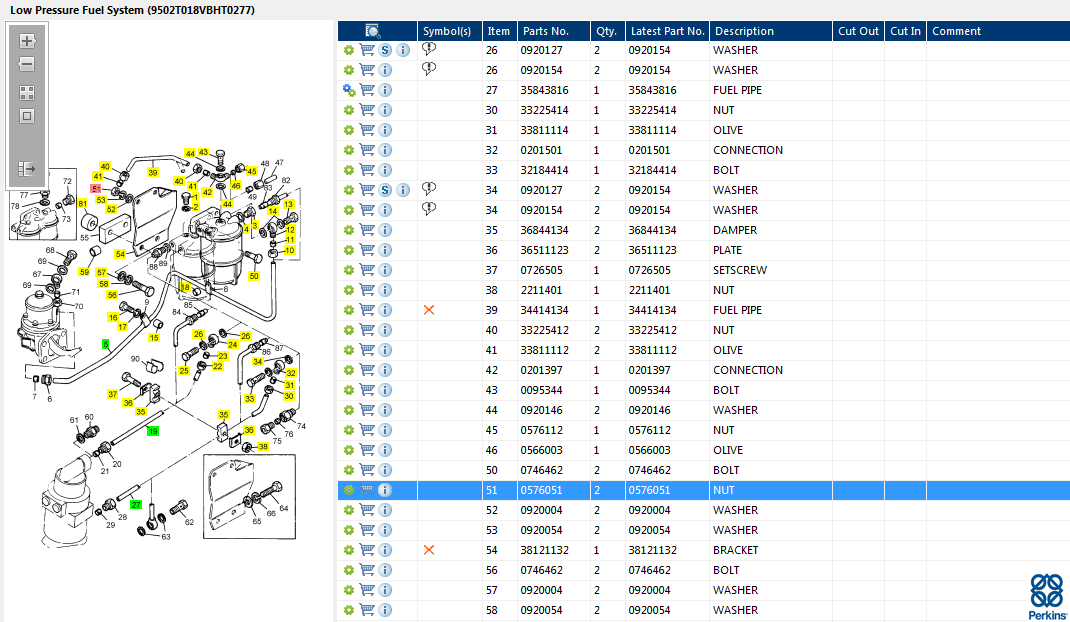Open gear options for NUT 0576112
The width and height of the screenshot is (1070, 622).
349,430
